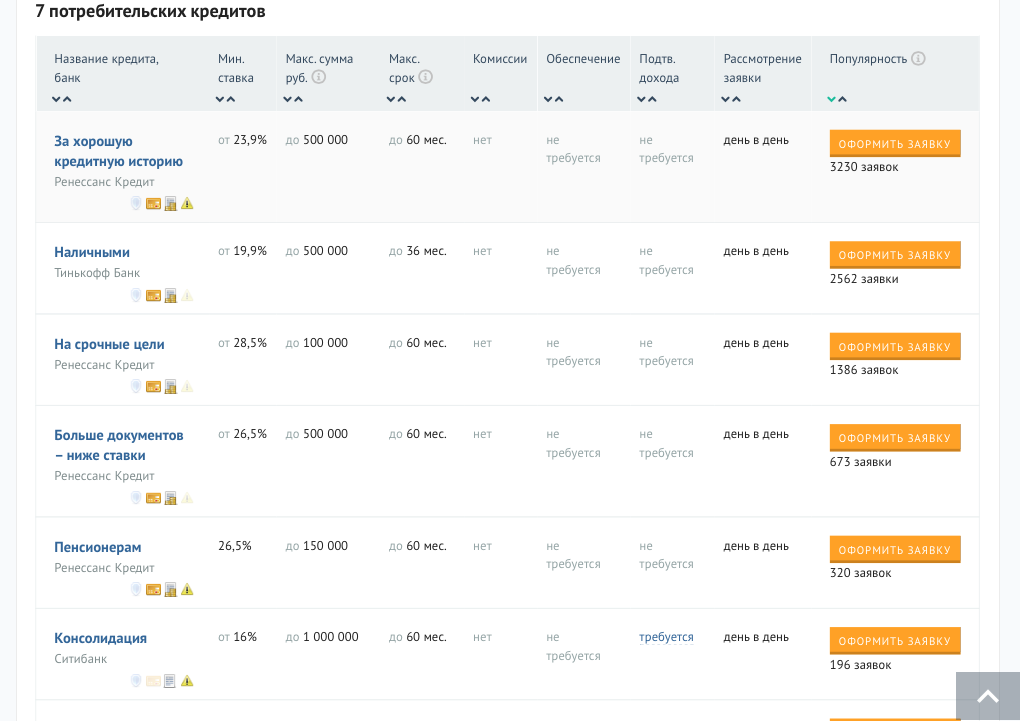Click warning triangle in Консолидация row
Image resolution: width=1020 pixels, height=721 pixels.
coord(187,681)
